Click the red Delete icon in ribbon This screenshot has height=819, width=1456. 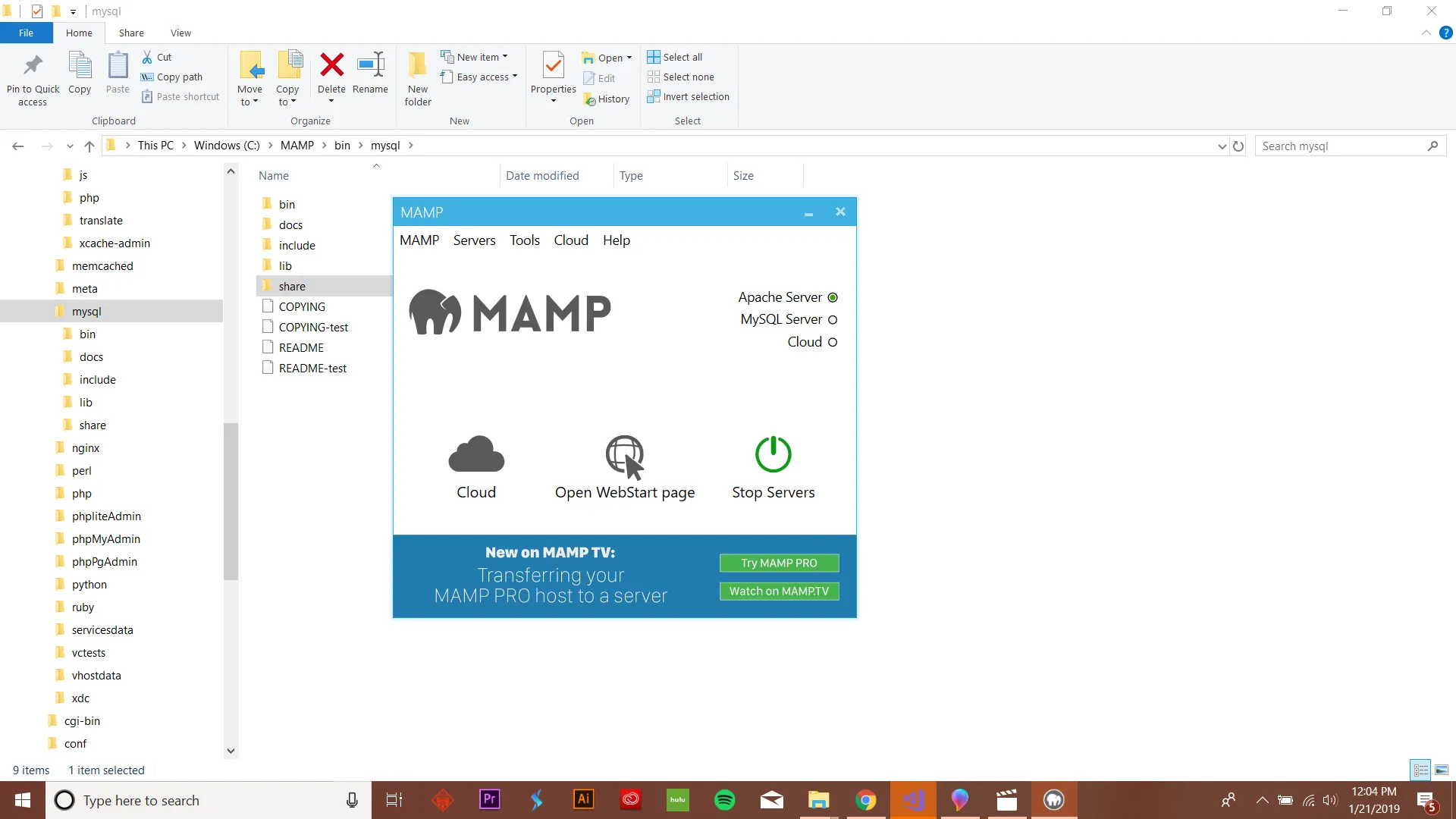[x=331, y=65]
